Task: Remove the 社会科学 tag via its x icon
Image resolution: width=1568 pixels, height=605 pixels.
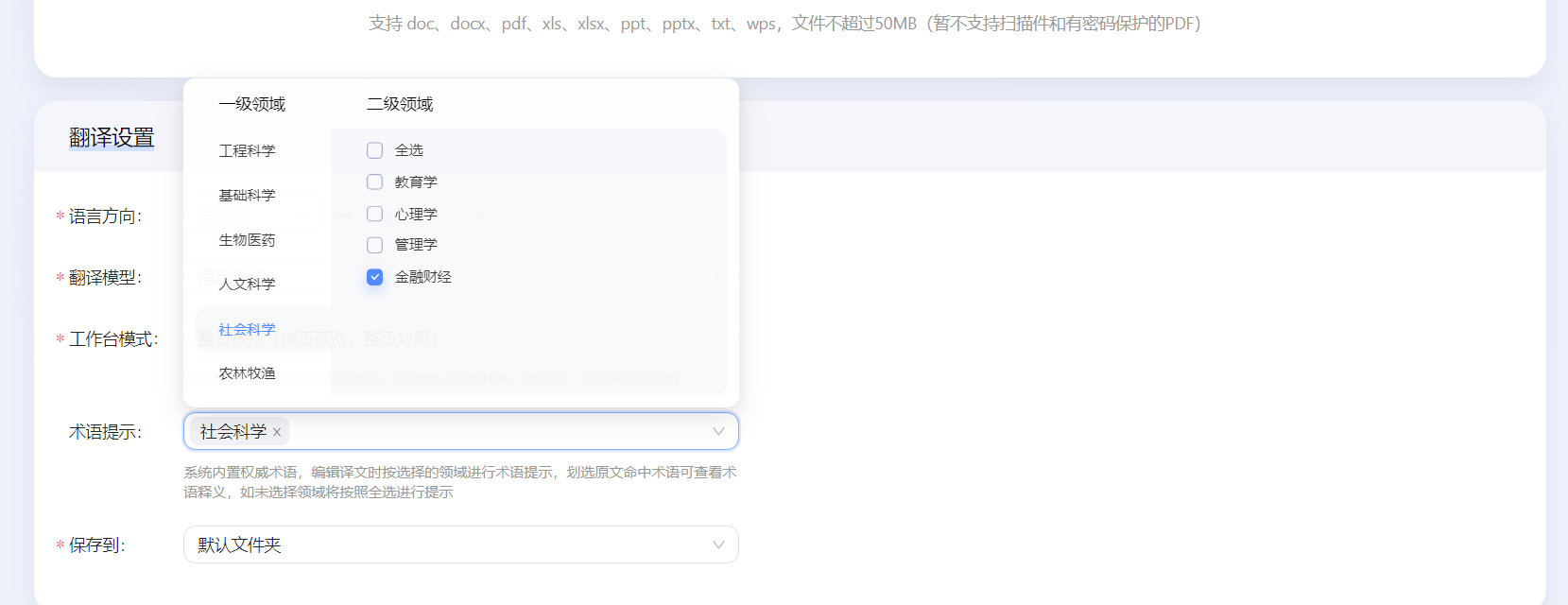Action: (277, 432)
